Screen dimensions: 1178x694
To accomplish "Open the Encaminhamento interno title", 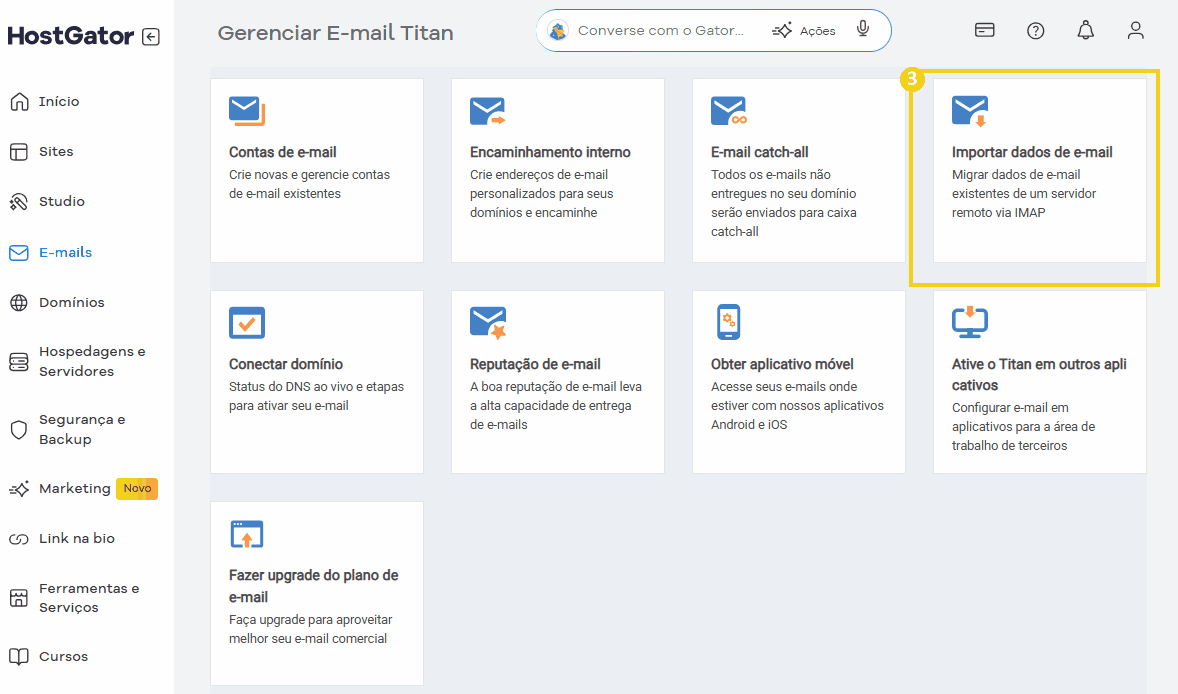I will click(550, 152).
